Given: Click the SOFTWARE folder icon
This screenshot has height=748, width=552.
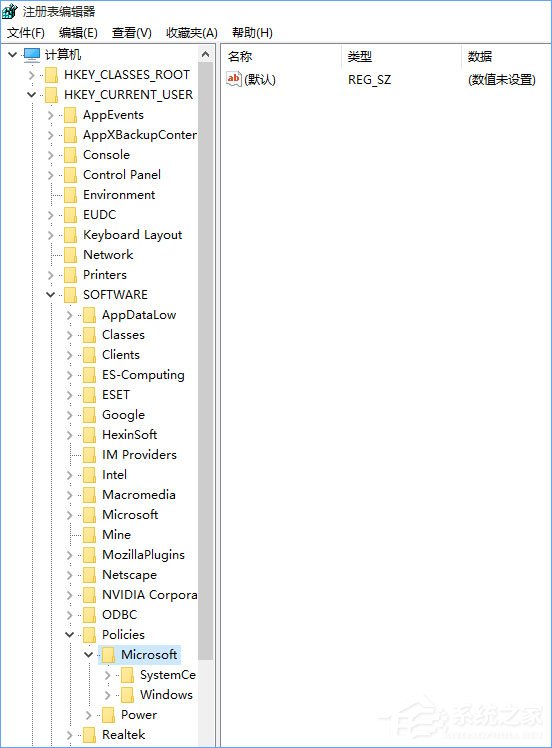Looking at the screenshot, I should tap(71, 295).
